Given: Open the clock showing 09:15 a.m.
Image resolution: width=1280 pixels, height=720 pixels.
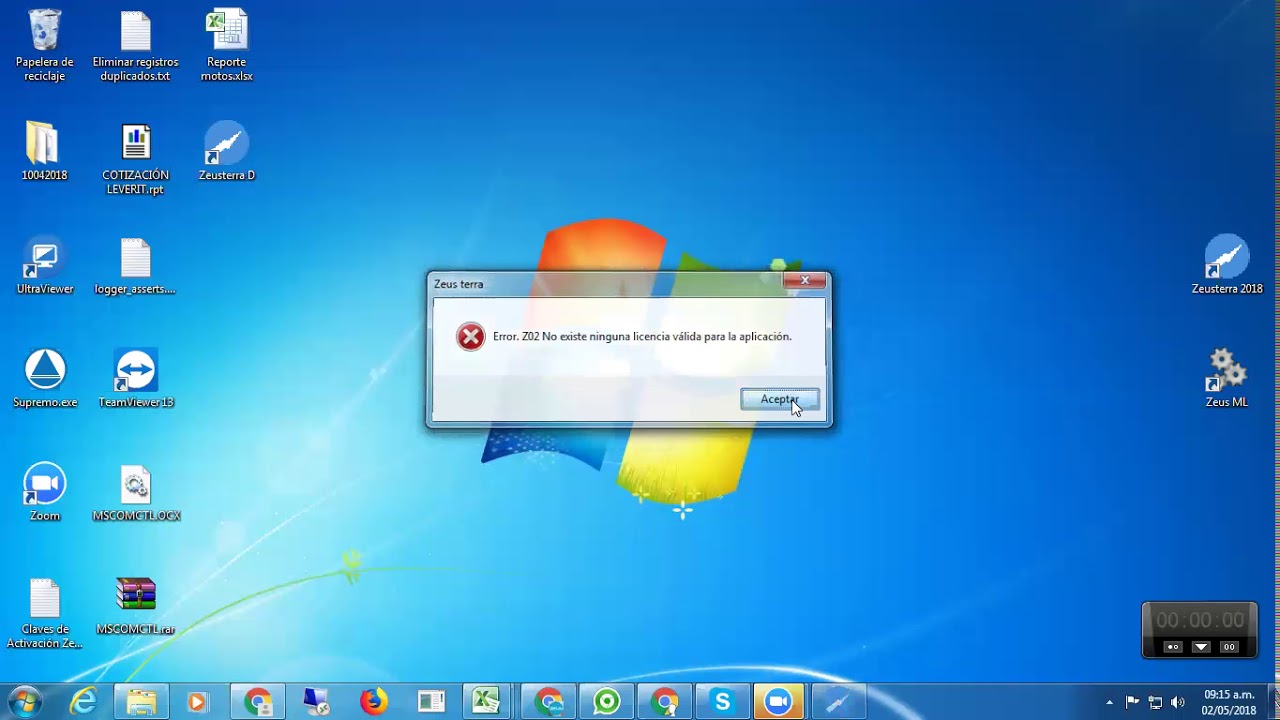Looking at the screenshot, I should tap(1229, 702).
